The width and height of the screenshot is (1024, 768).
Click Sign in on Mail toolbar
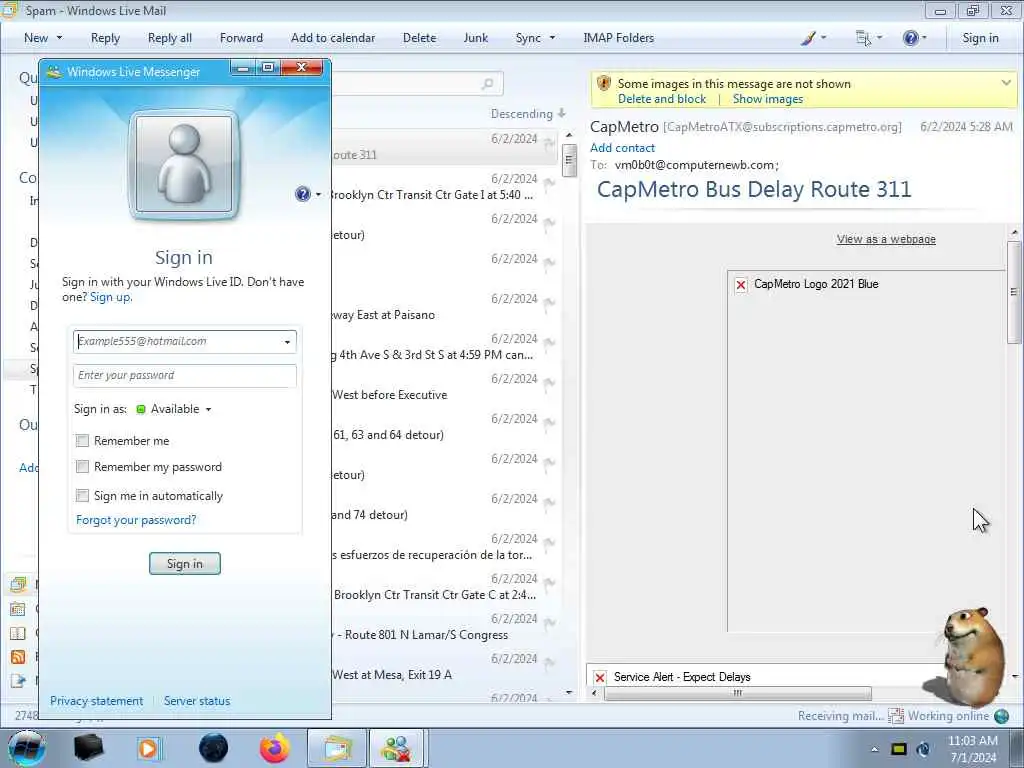click(980, 38)
